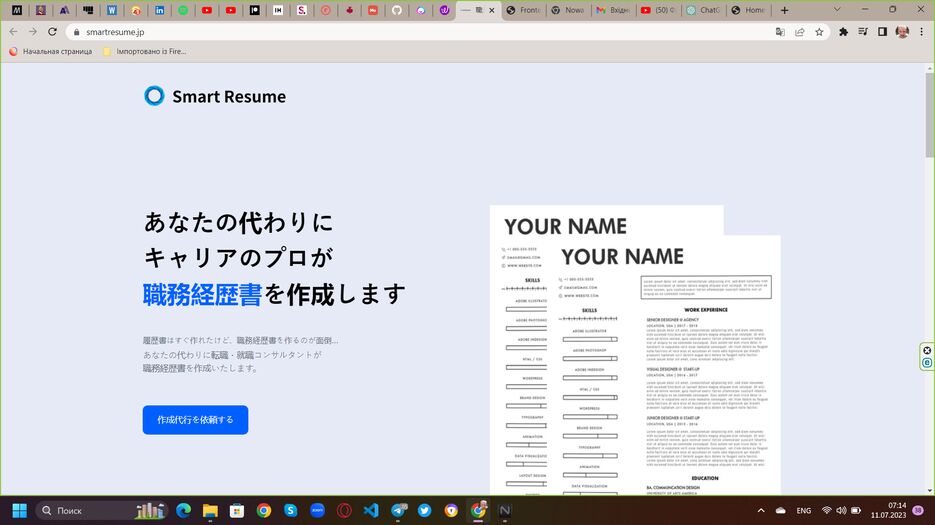Viewport: 935px width, 525px height.
Task: Reload the page with the refresh icon
Action: click(x=53, y=31)
